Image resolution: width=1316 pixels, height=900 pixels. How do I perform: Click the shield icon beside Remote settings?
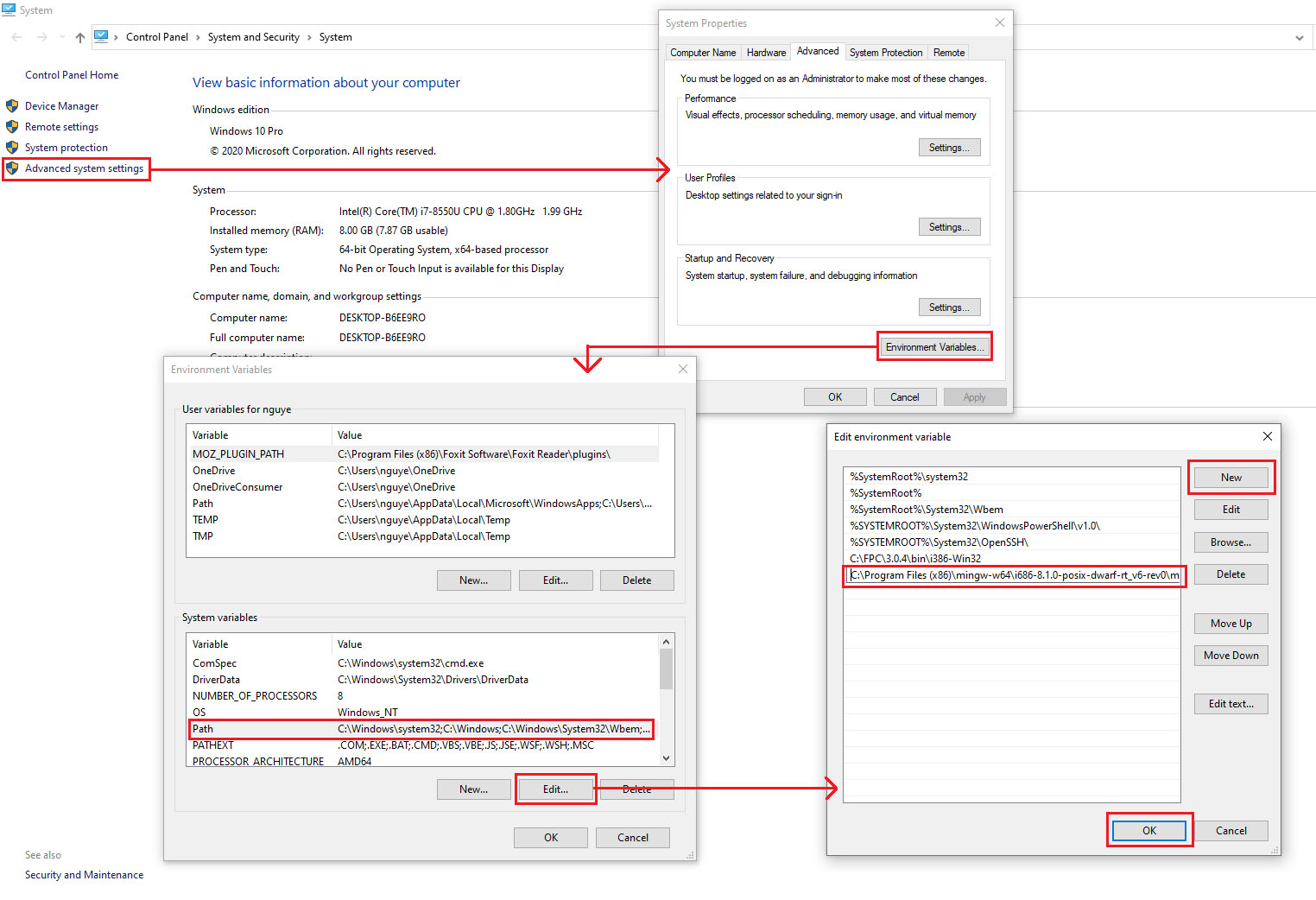12,127
